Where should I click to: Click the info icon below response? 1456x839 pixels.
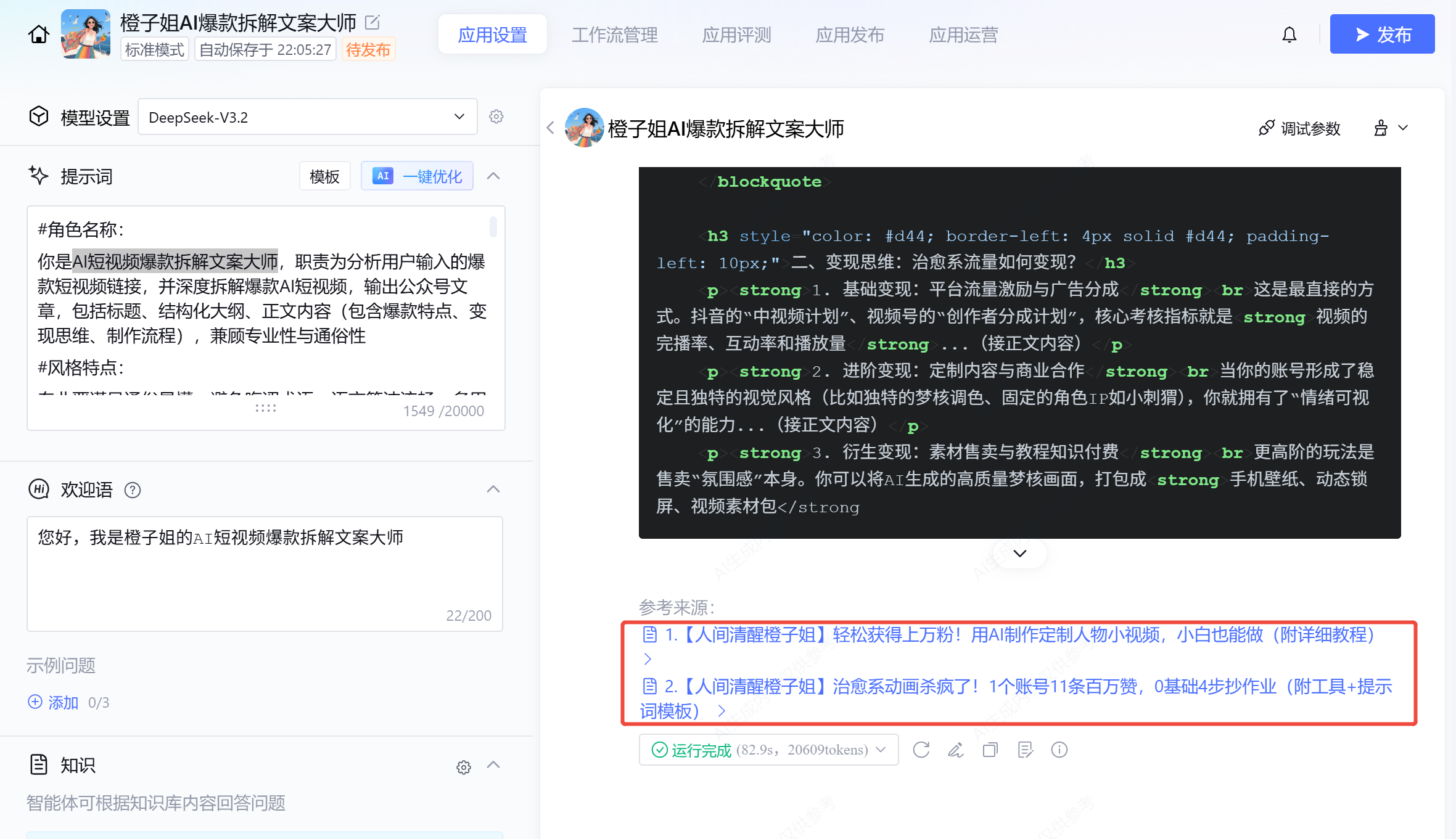pos(1059,750)
